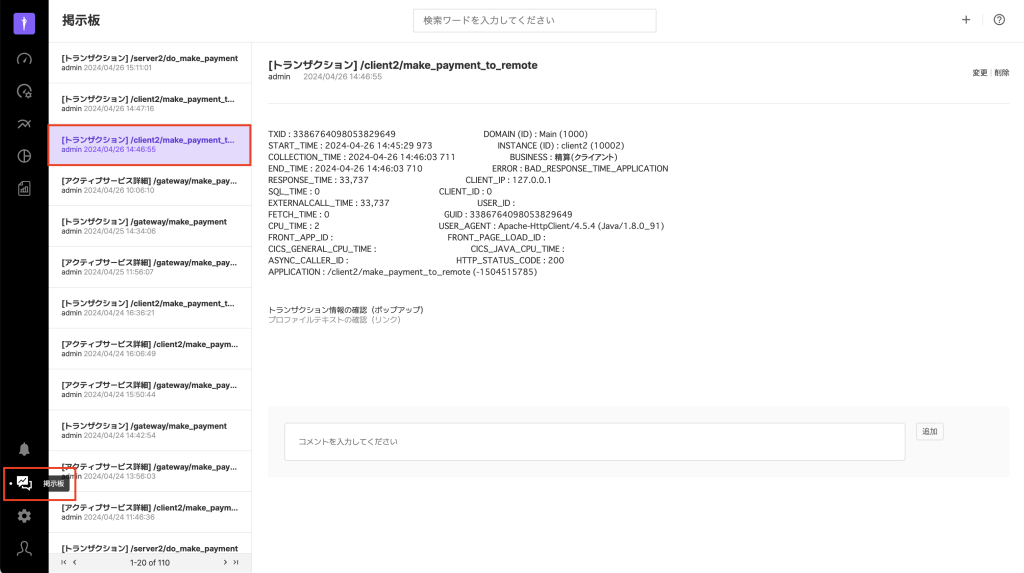Open the pie chart statistics sidebar icon

tap(24, 155)
